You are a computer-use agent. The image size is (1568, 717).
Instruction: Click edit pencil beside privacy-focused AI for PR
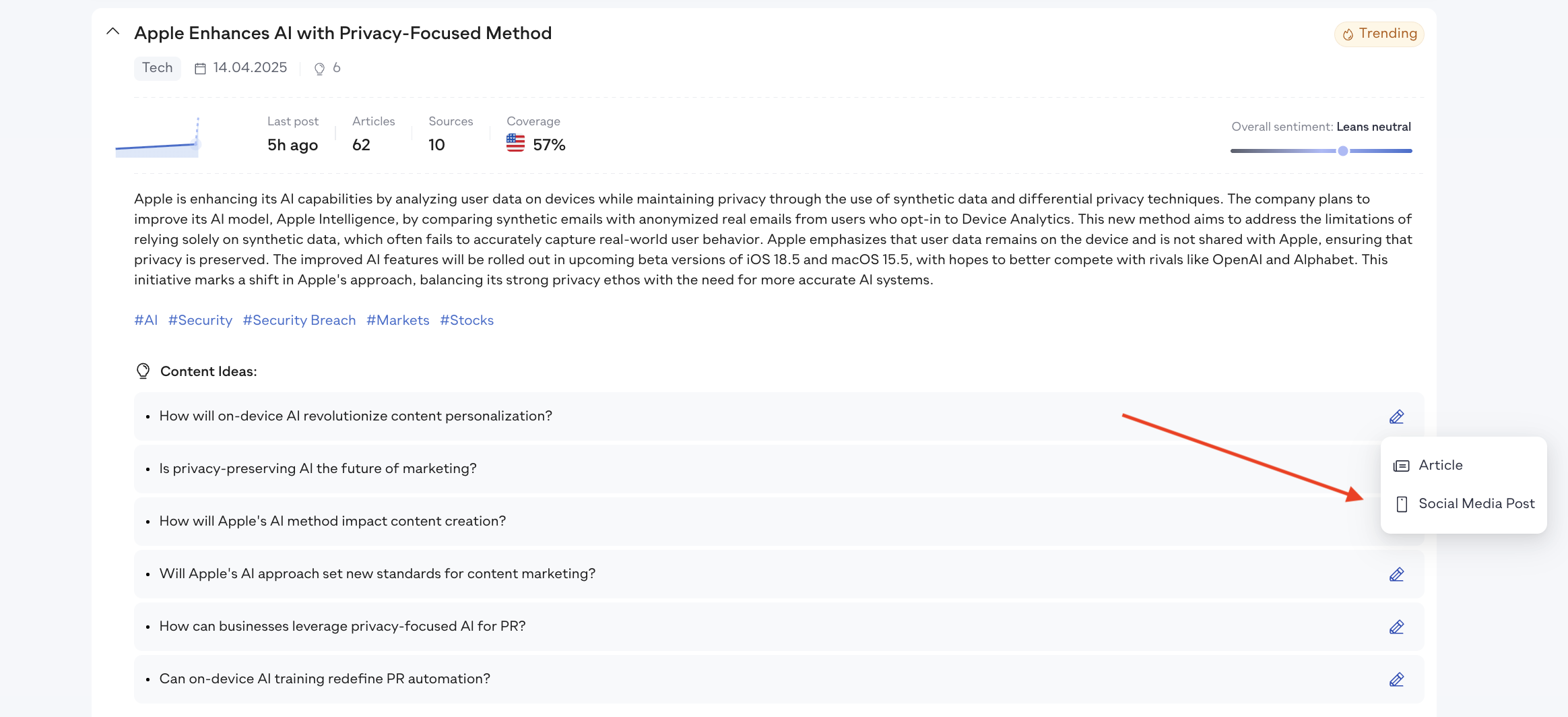coord(1396,627)
